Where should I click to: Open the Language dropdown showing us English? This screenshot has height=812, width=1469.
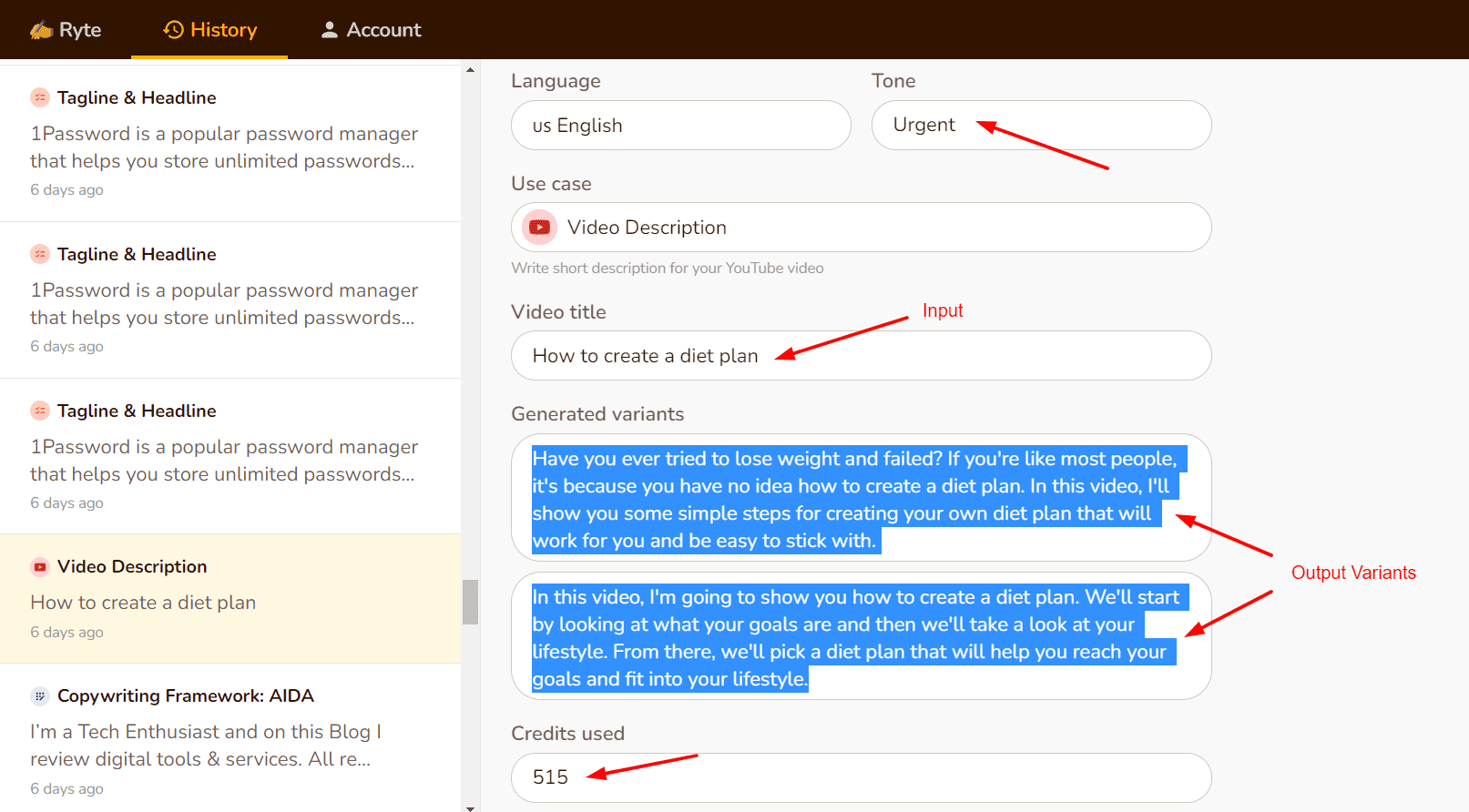click(680, 126)
